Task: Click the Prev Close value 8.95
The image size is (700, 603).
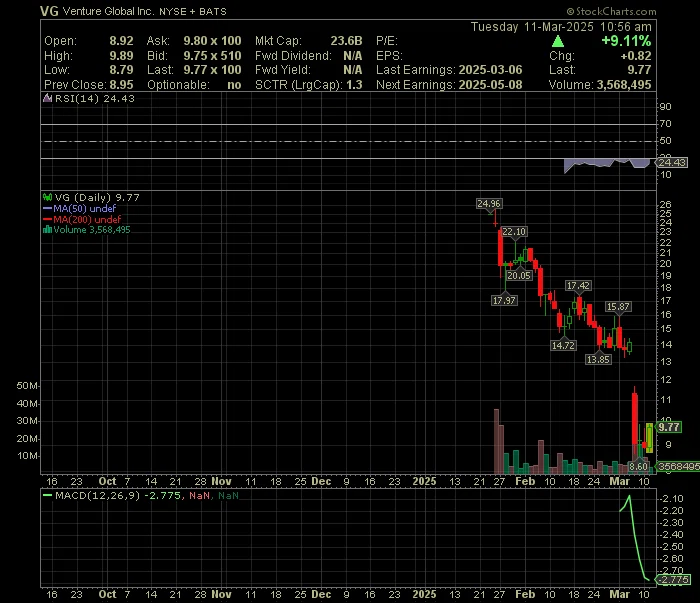Action: 121,85
